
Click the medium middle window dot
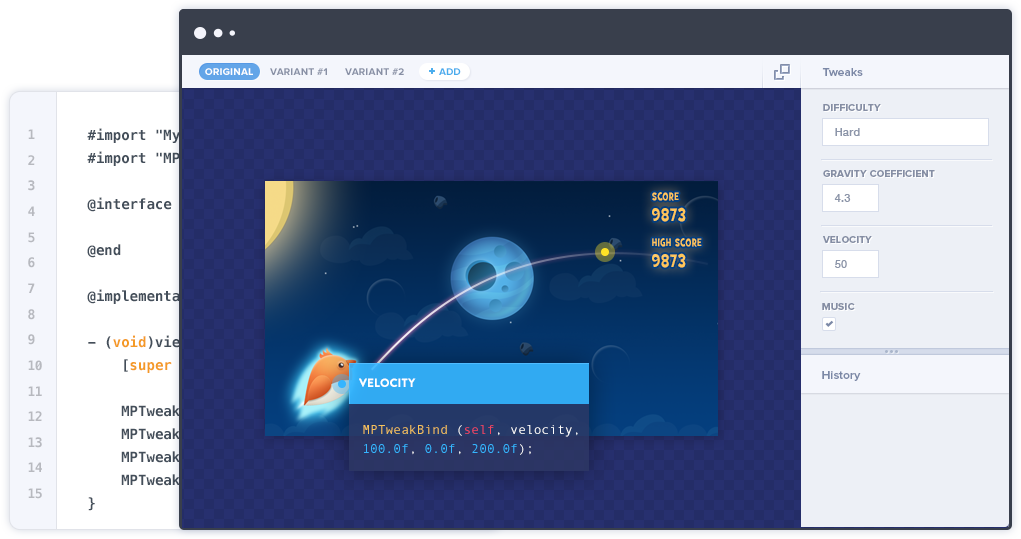(x=218, y=33)
